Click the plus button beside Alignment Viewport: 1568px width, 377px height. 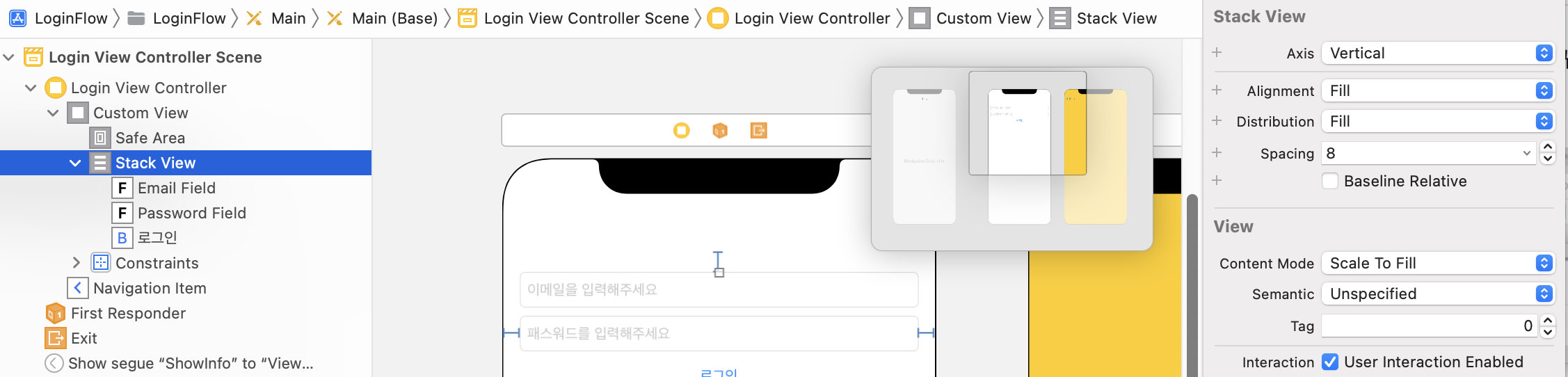1217,90
